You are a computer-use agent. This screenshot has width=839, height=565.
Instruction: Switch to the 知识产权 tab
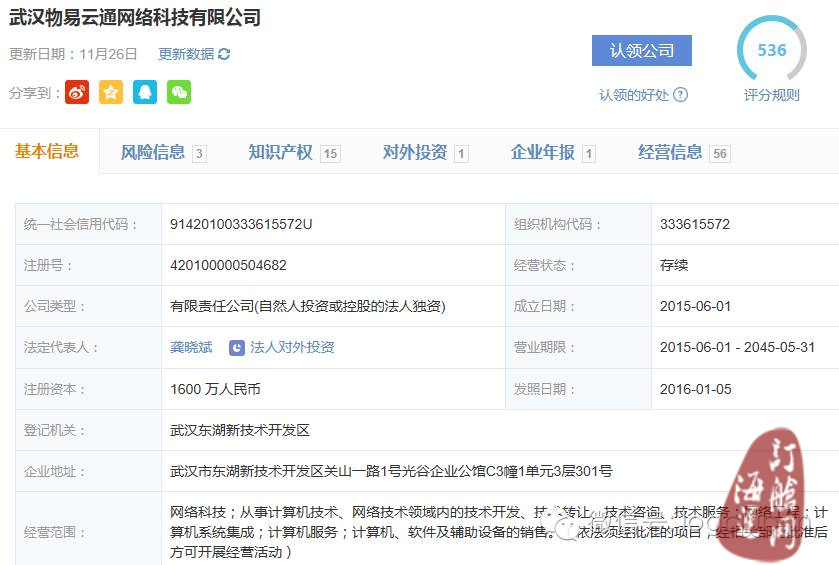click(x=294, y=153)
